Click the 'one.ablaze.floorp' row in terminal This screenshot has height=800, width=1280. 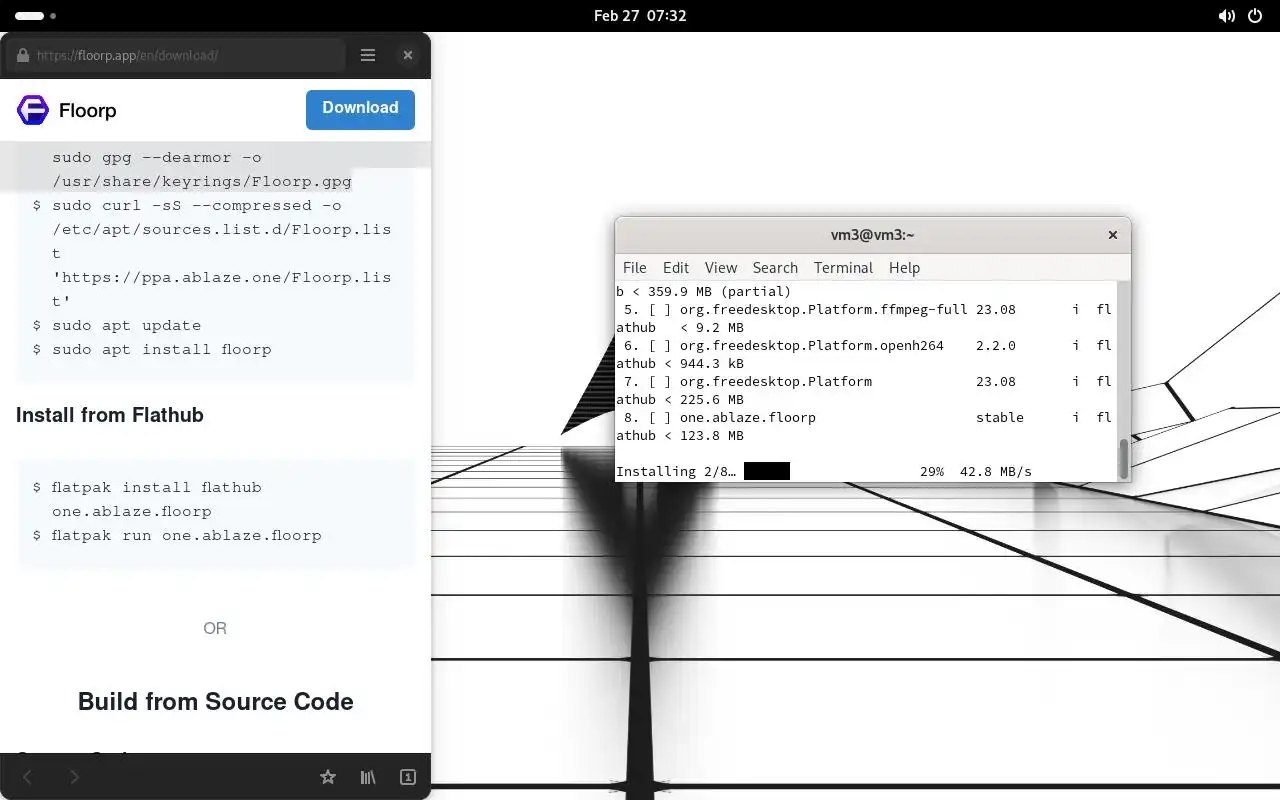click(865, 417)
